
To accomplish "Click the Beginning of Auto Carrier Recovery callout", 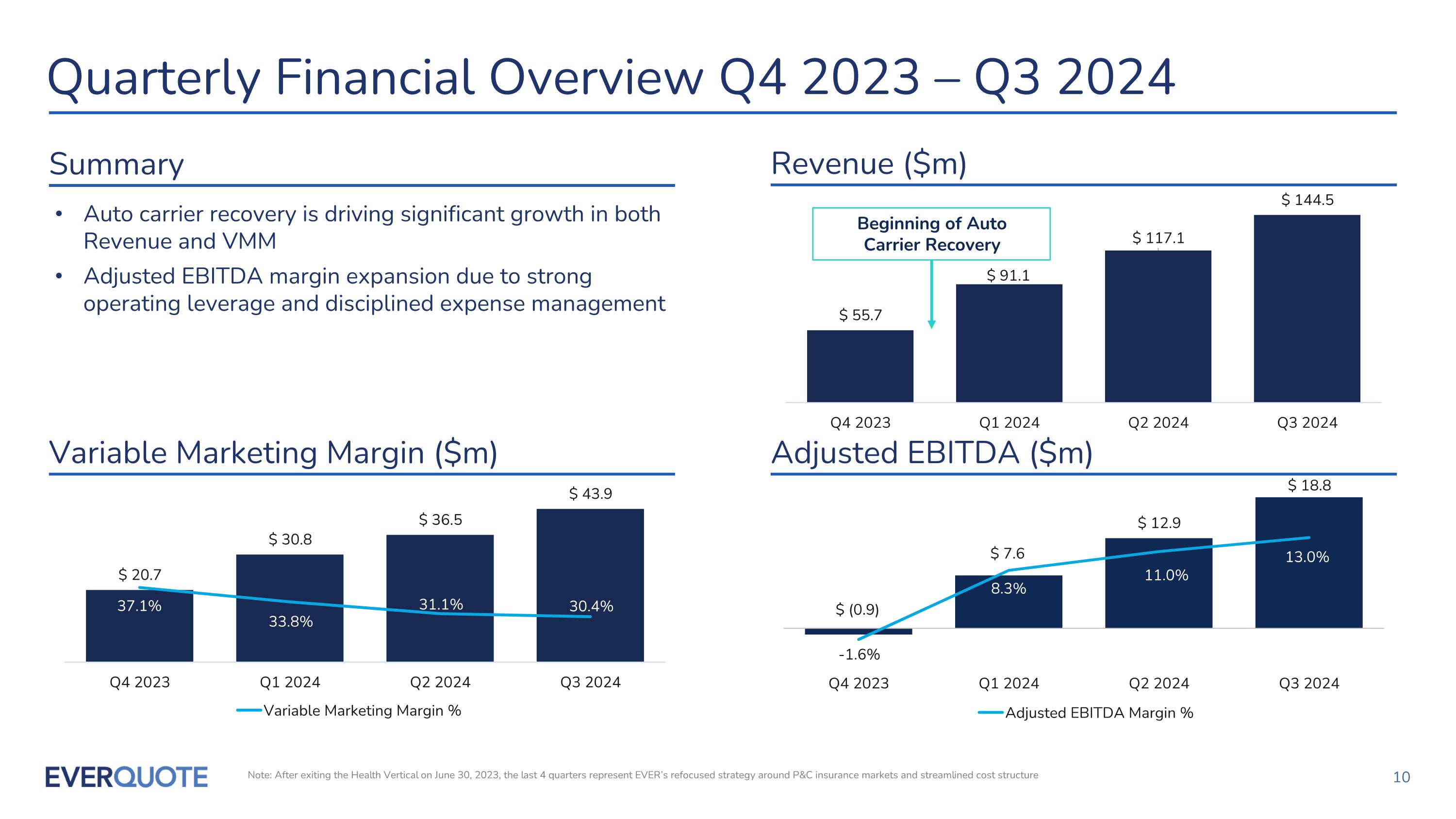I will 931,234.
